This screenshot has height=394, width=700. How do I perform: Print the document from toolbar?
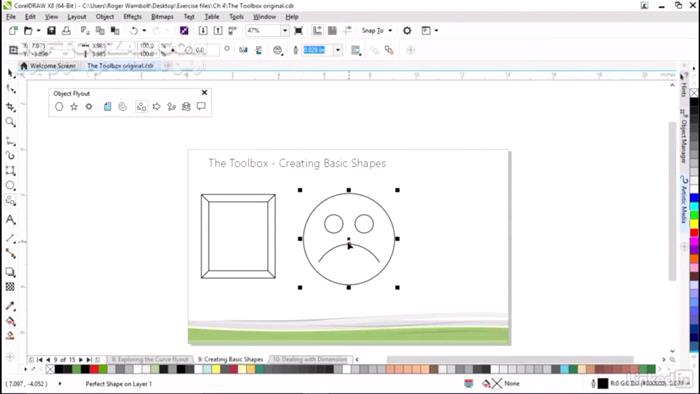coord(67,30)
